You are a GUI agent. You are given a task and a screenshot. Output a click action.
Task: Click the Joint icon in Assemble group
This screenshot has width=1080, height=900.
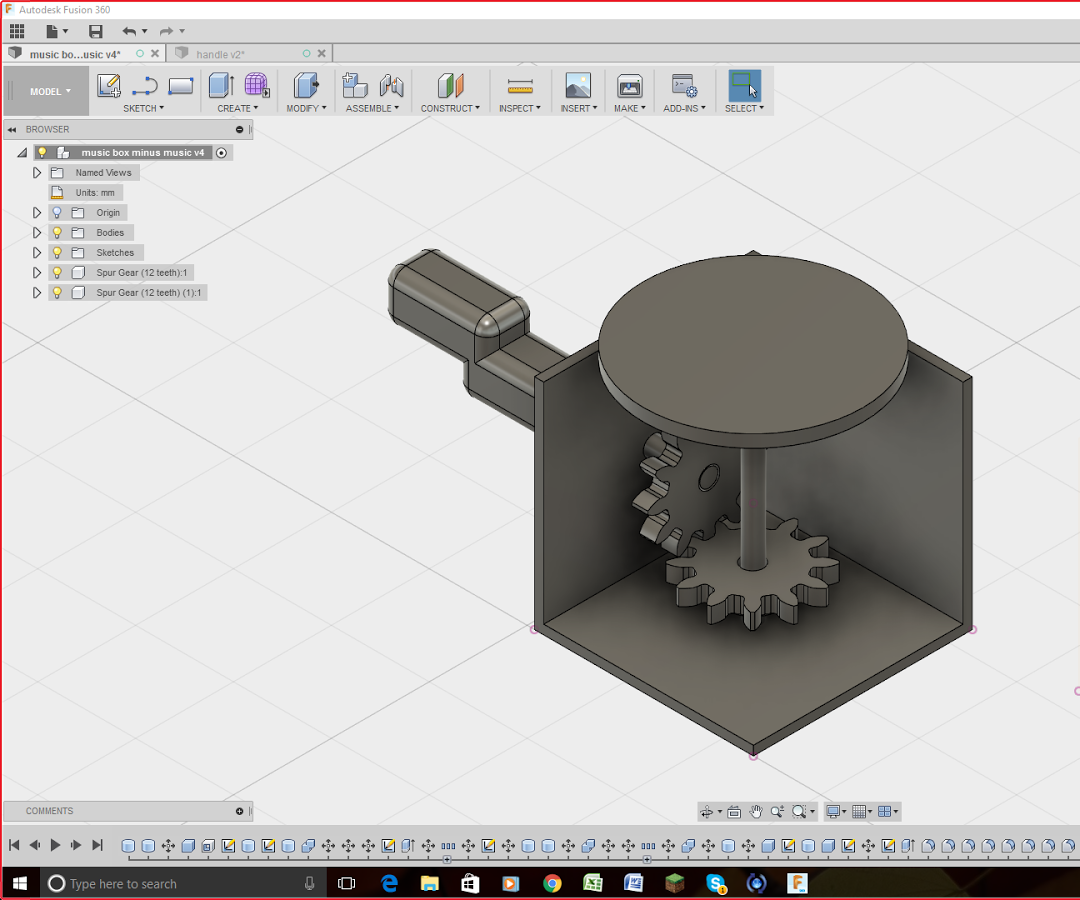click(391, 86)
